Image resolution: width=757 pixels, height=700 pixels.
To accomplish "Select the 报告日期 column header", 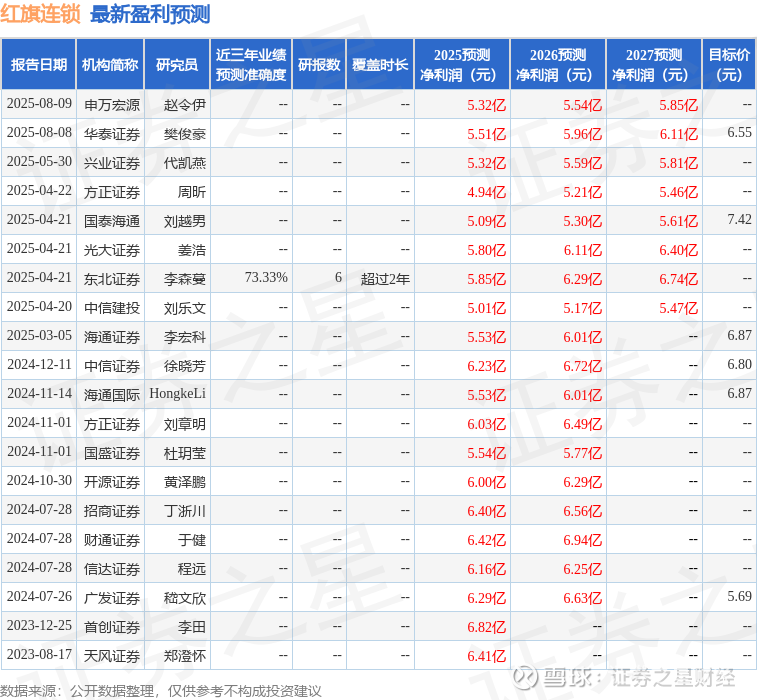I will [39, 65].
